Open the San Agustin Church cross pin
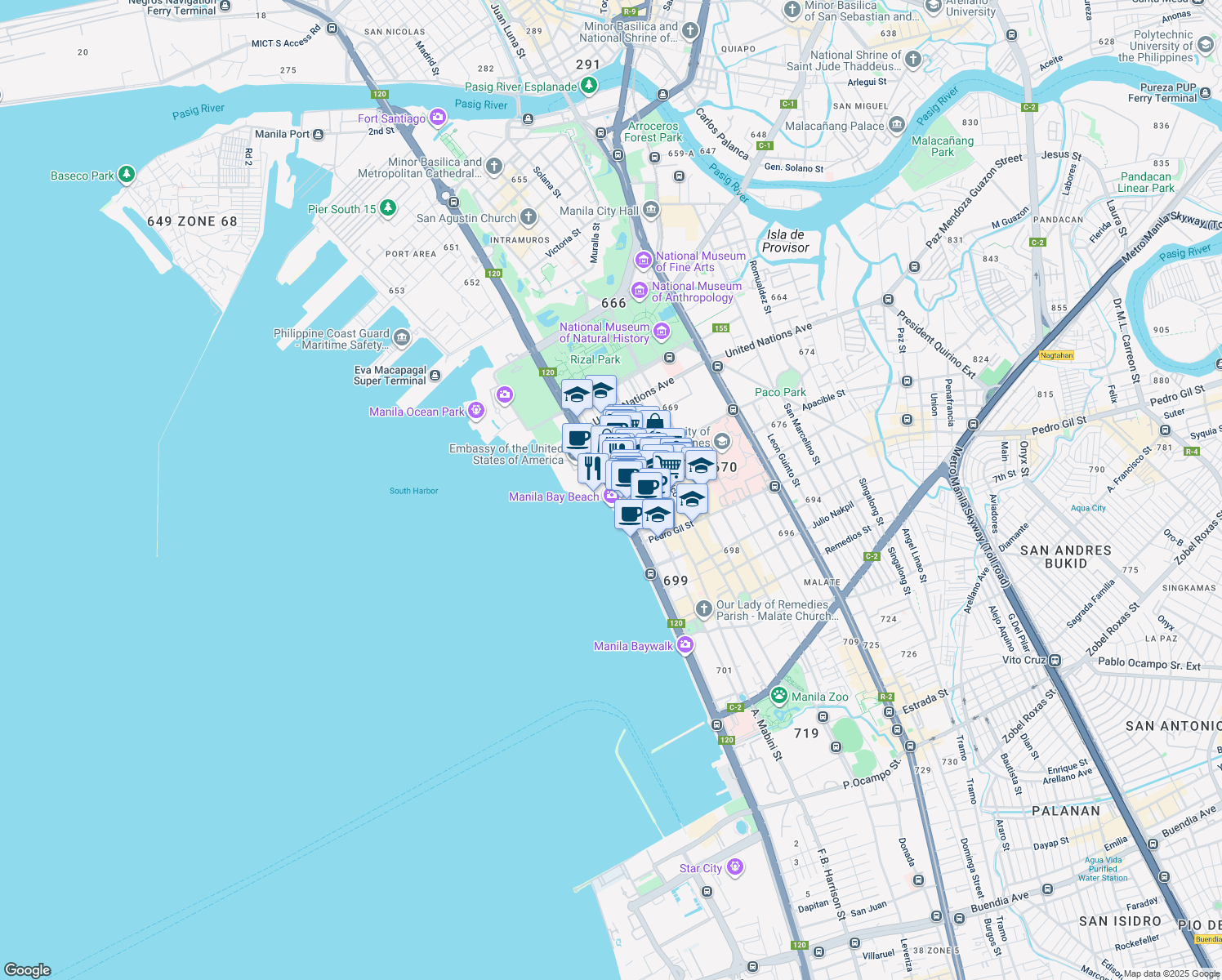1222x980 pixels. (x=528, y=217)
